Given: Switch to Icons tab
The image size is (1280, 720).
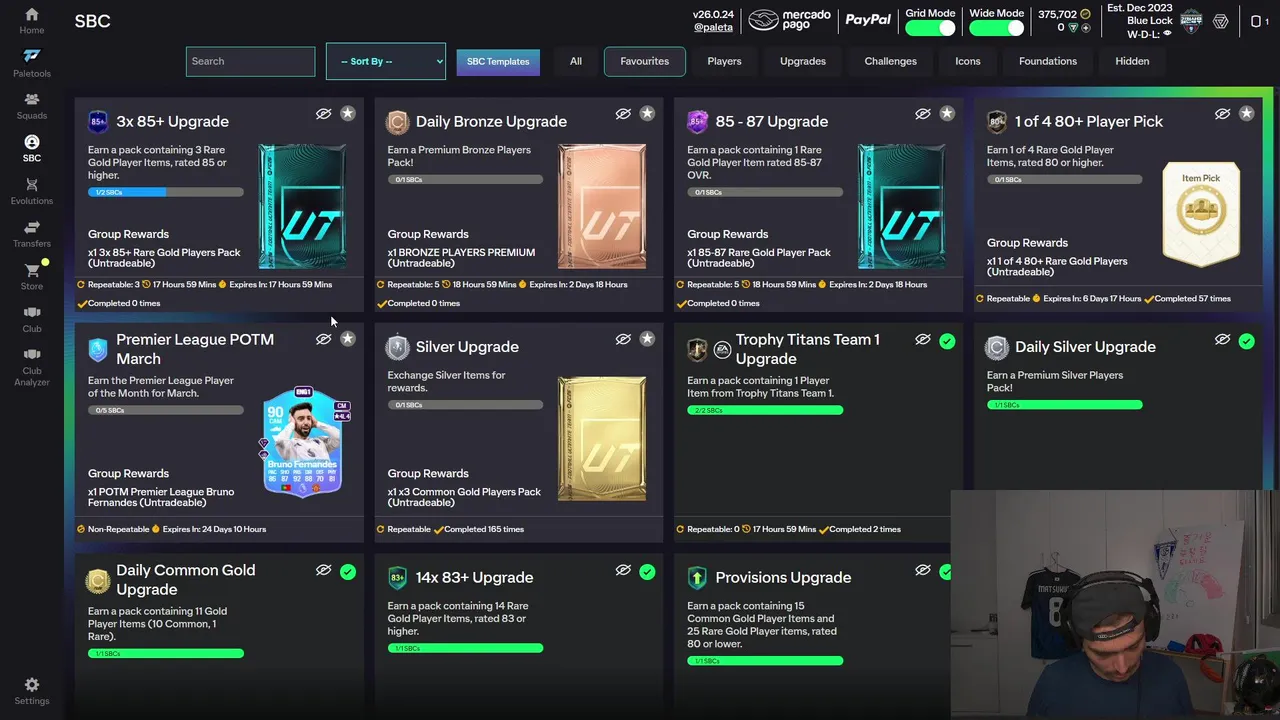Looking at the screenshot, I should pos(968,61).
